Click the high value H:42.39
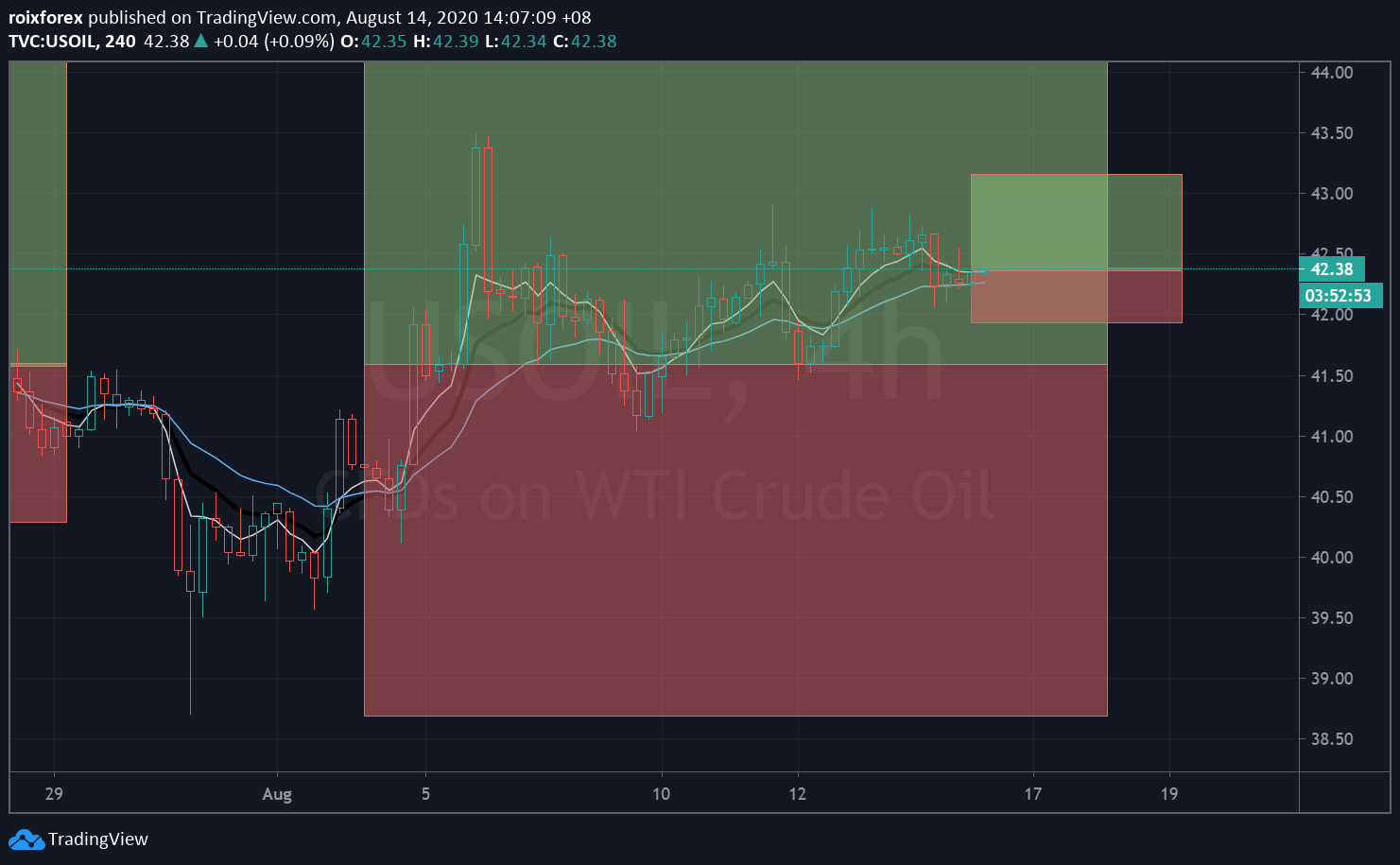This screenshot has height=865, width=1400. [446, 42]
